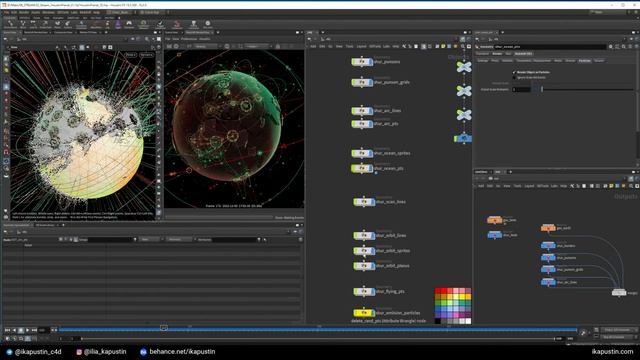Select the yellow shor_emission_particles node
The image size is (640, 360).
(x=364, y=313)
